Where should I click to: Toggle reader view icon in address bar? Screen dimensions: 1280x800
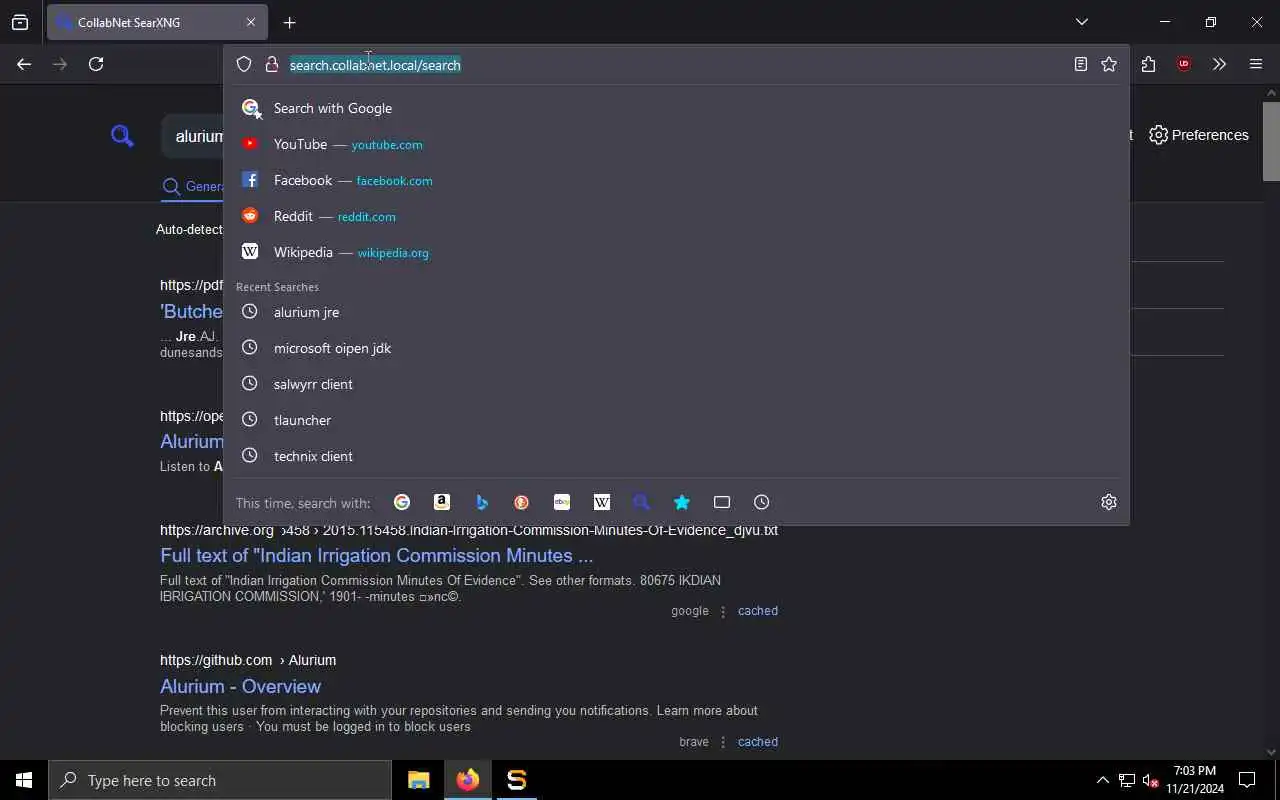(x=1081, y=64)
